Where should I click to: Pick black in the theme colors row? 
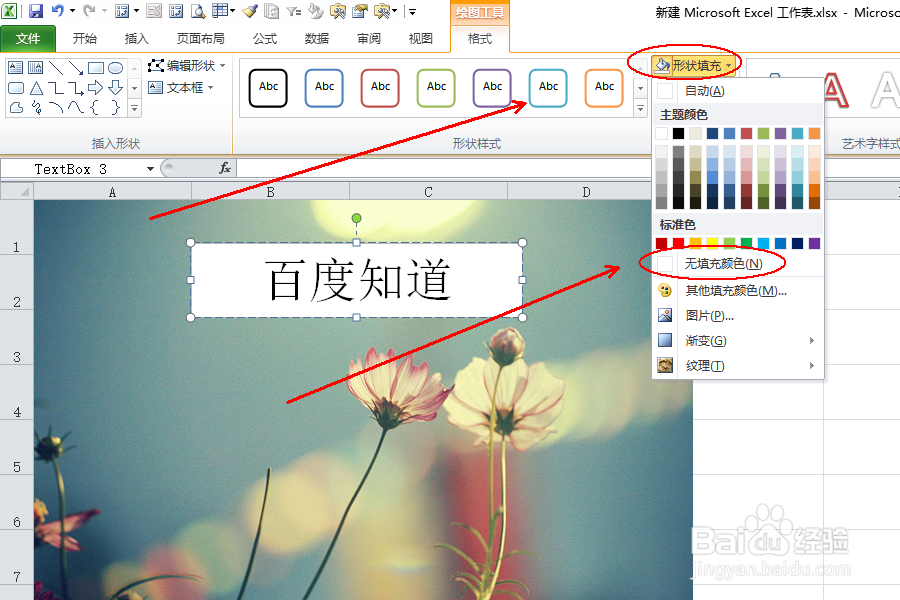pyautogui.click(x=678, y=134)
